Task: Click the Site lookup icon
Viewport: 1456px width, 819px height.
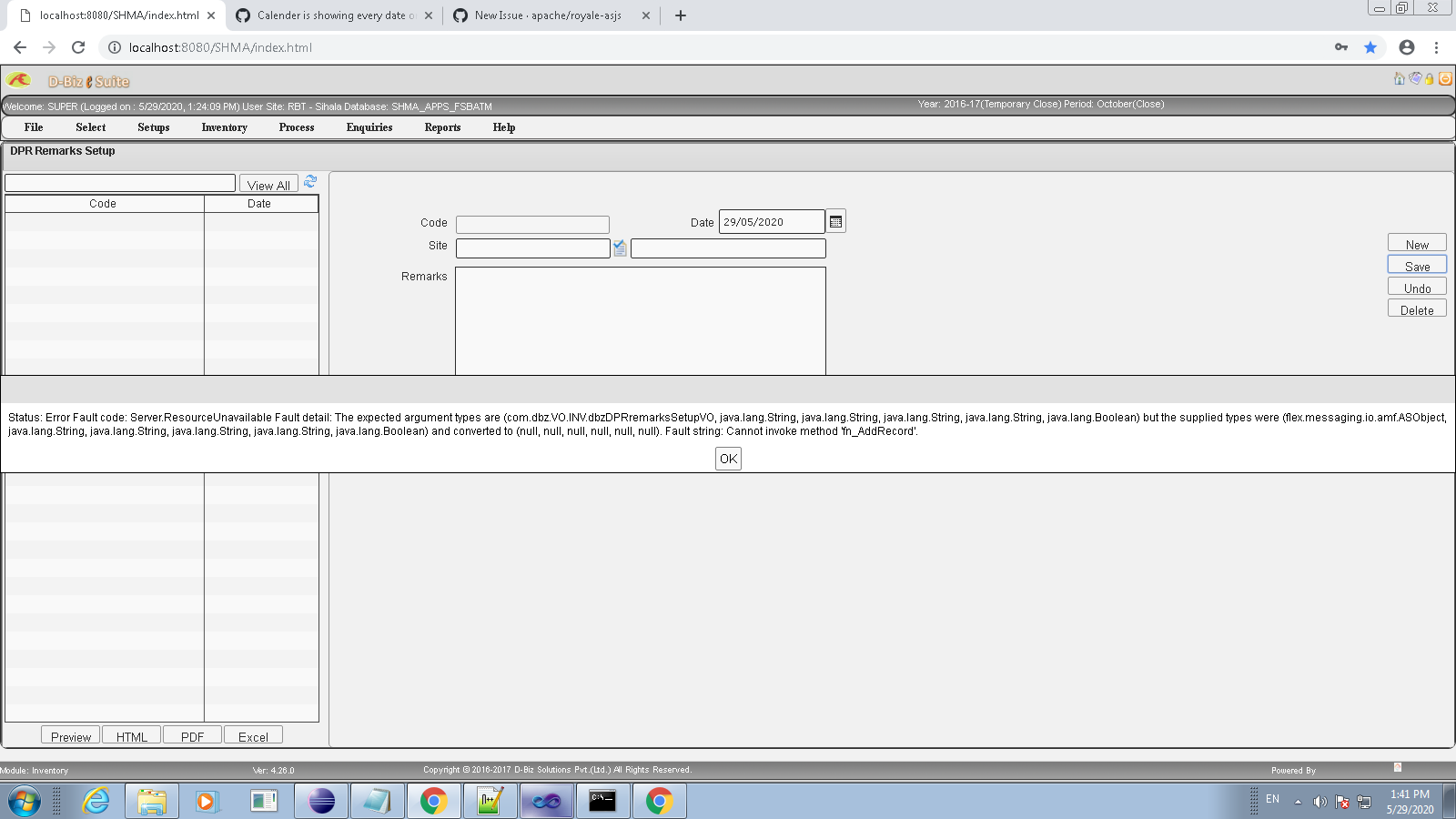Action: 620,248
